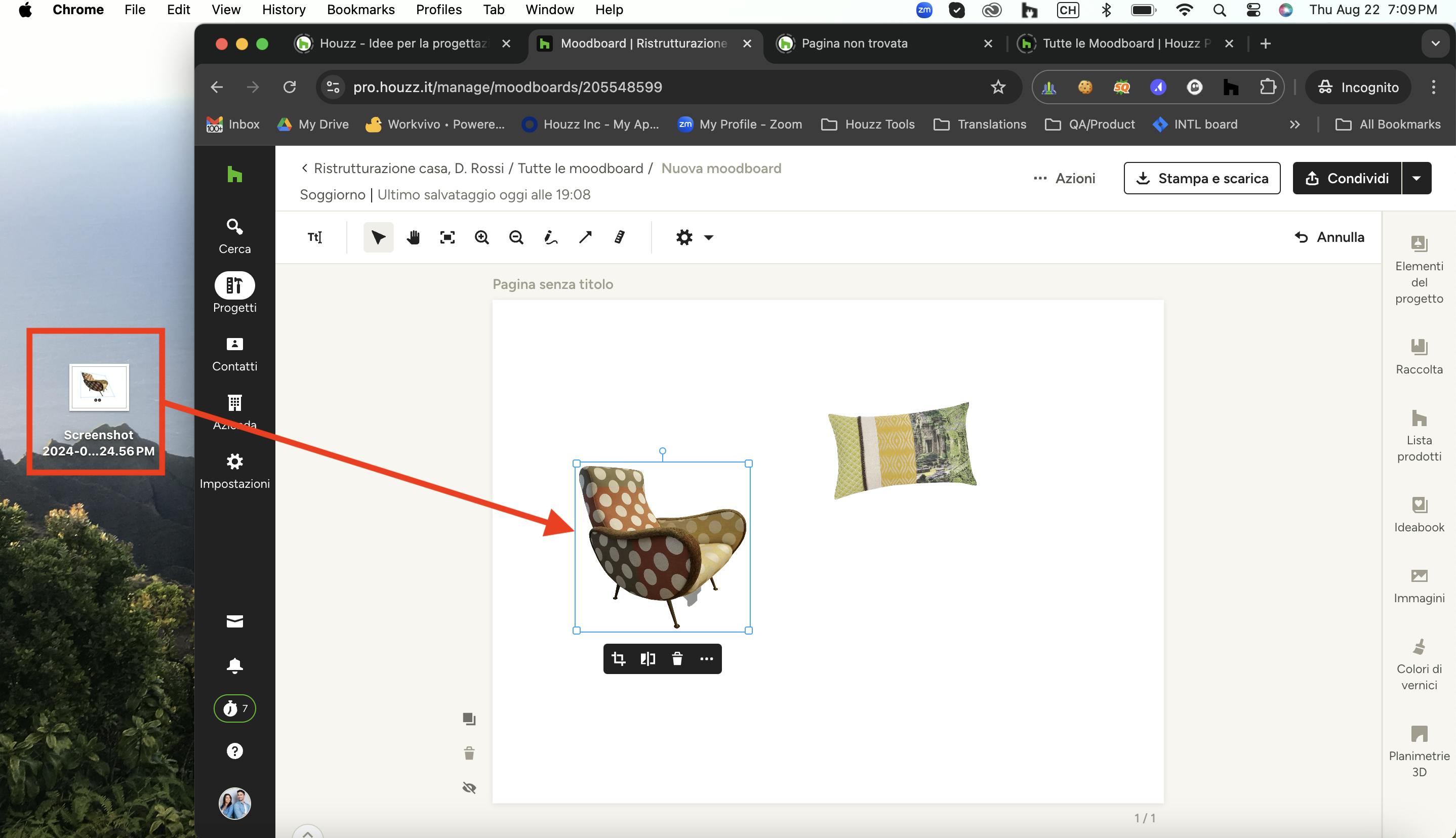This screenshot has height=838, width=1456.
Task: Click the Houzz logo in sidebar
Action: coord(234,175)
